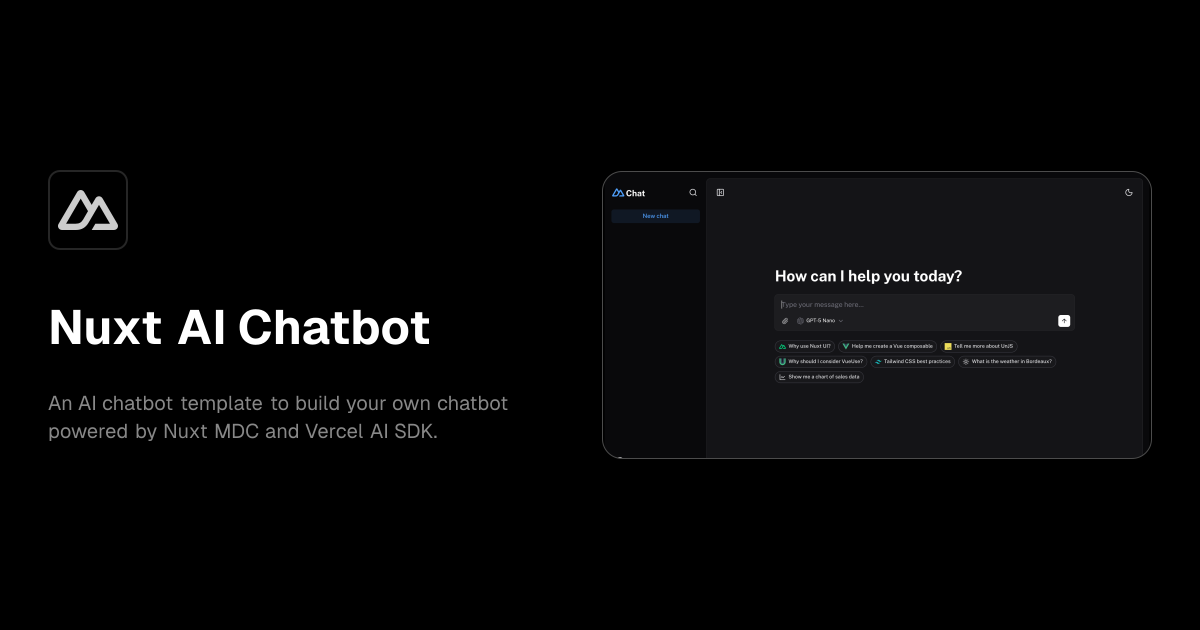Viewport: 1200px width, 630px height.
Task: Click the 'Nuxt AI Chatbot' title
Action: [240, 327]
